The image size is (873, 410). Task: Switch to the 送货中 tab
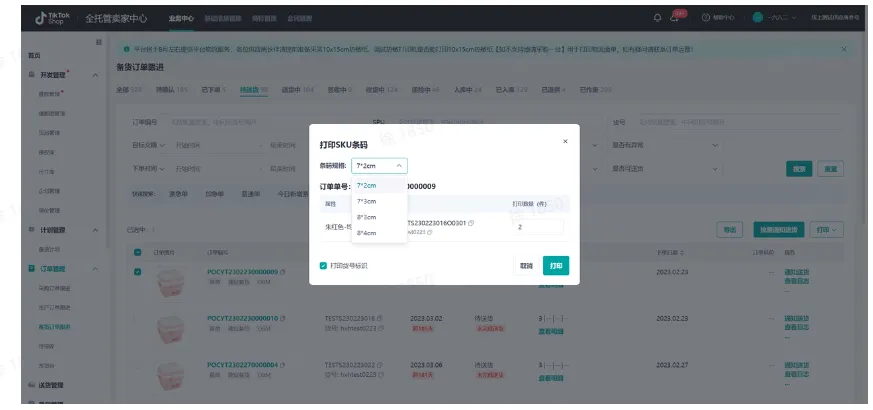(297, 90)
